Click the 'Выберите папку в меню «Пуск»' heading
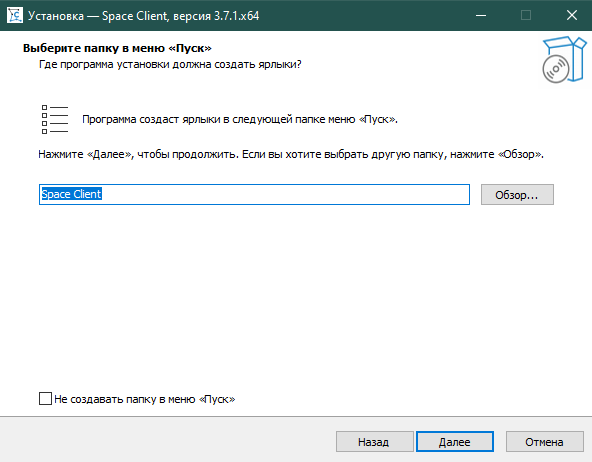 (117, 48)
